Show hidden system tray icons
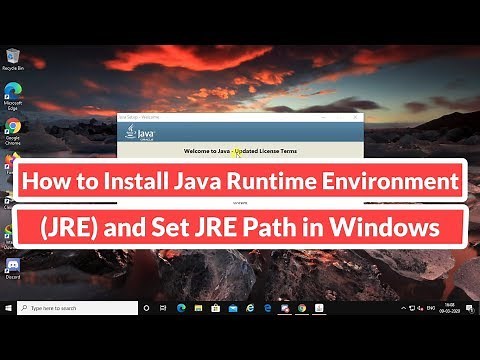The width and height of the screenshot is (480, 360). pyautogui.click(x=403, y=308)
